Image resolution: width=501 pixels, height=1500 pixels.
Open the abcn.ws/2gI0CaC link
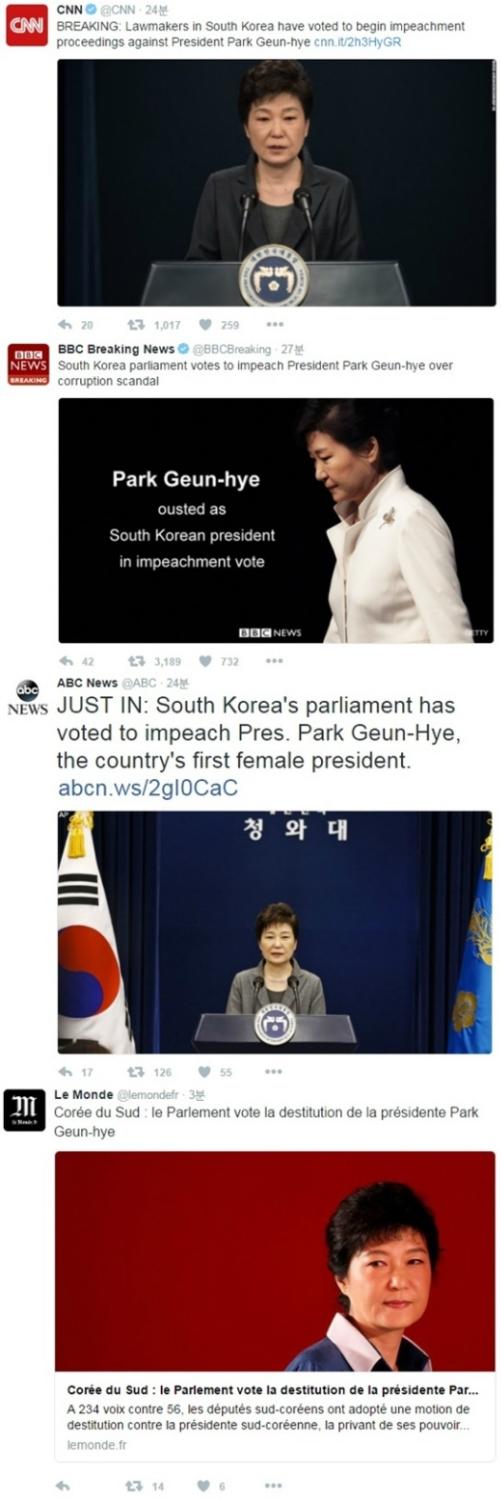pos(148,788)
